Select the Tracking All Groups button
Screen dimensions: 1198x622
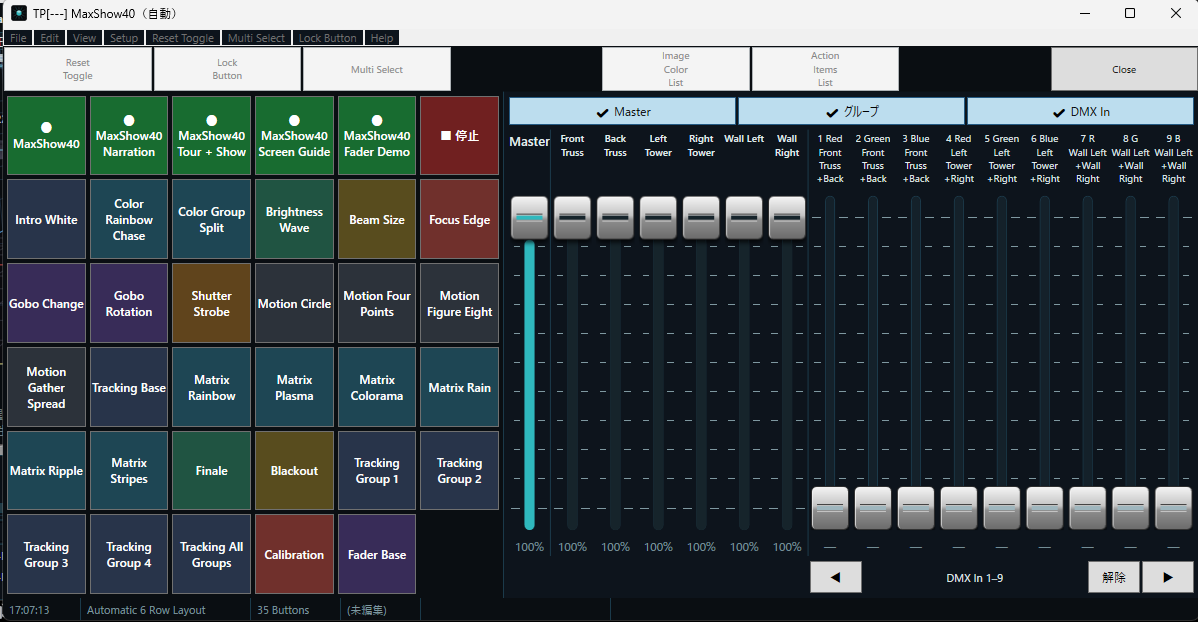click(212, 555)
